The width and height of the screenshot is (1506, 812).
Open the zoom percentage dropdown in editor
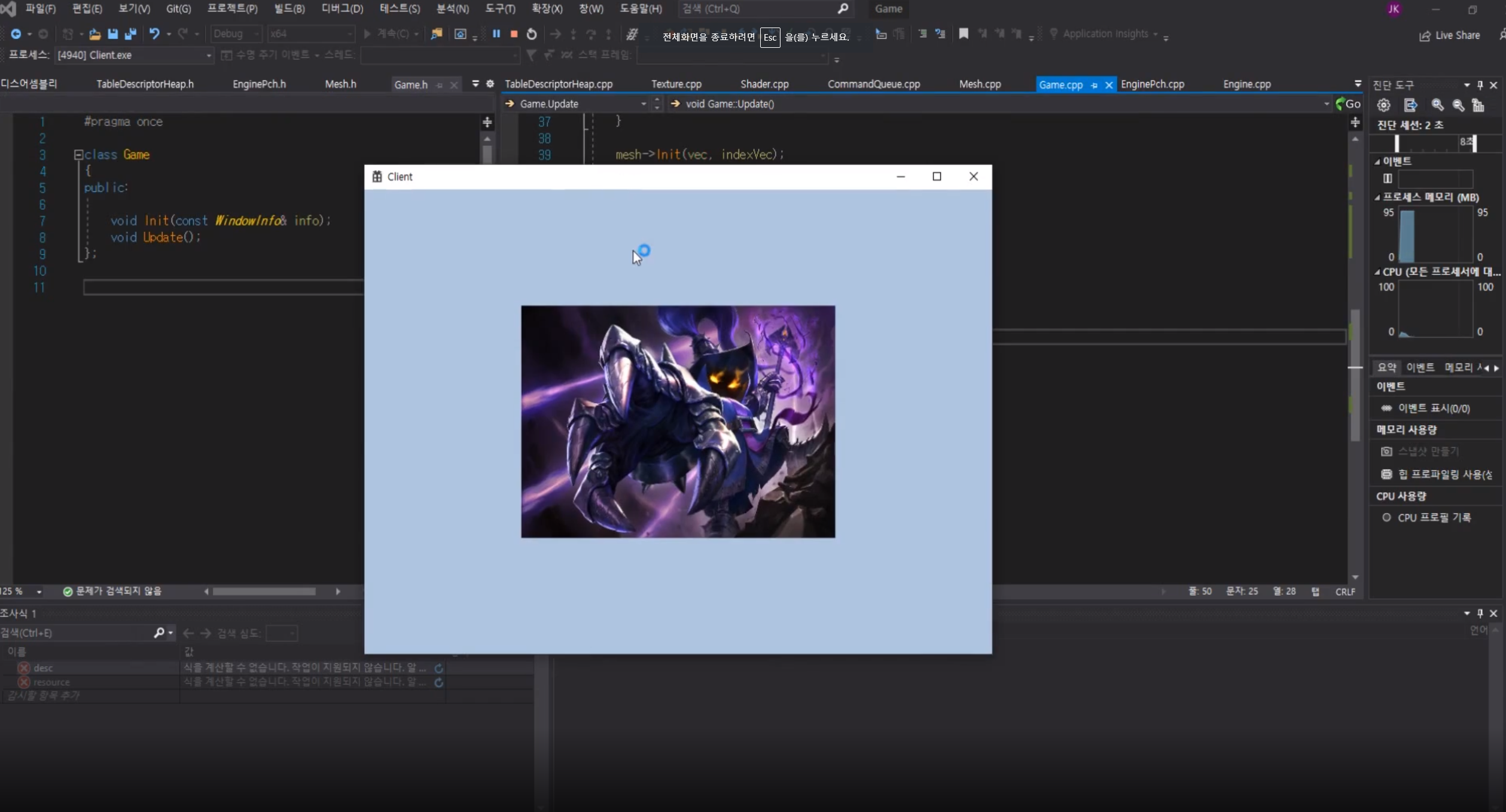[x=39, y=591]
